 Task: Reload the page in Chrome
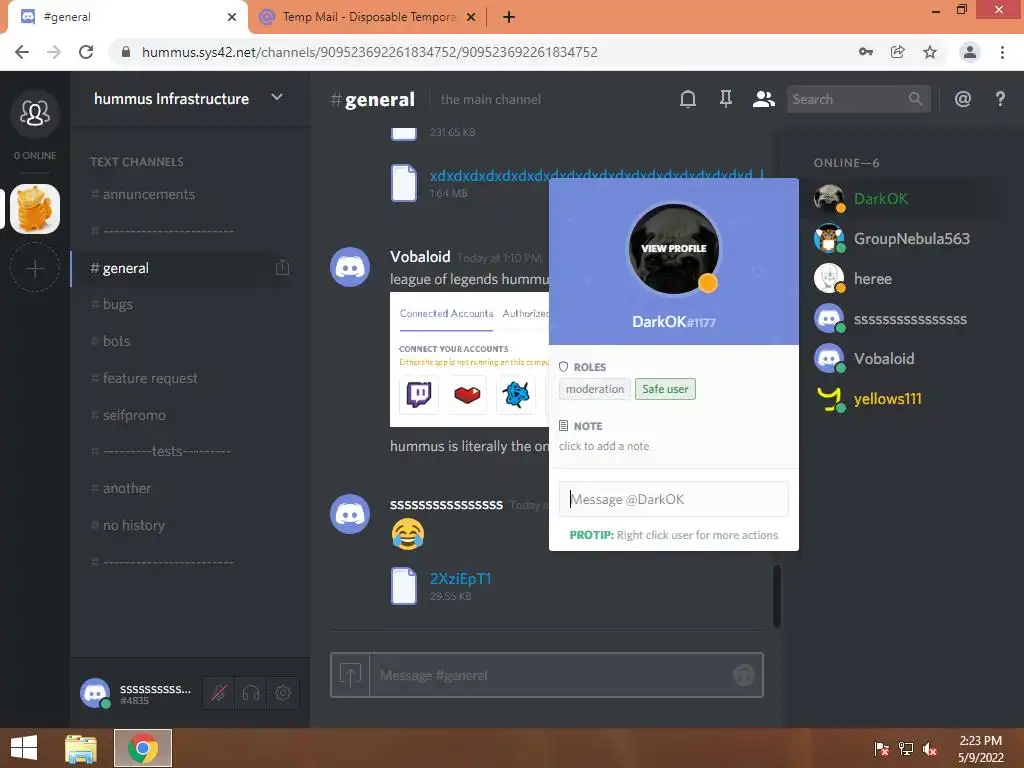pyautogui.click(x=86, y=52)
